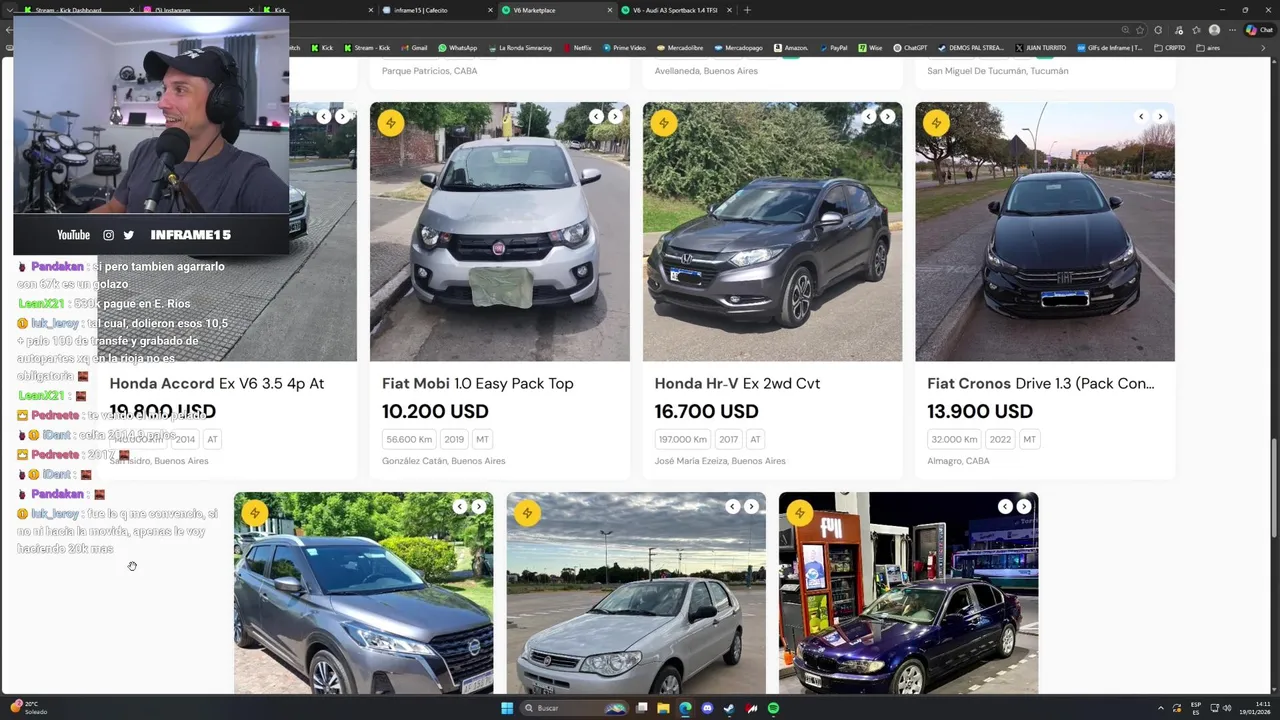Show next photo of the silver Fiat hatchback
This screenshot has width=1280, height=720.
(751, 506)
